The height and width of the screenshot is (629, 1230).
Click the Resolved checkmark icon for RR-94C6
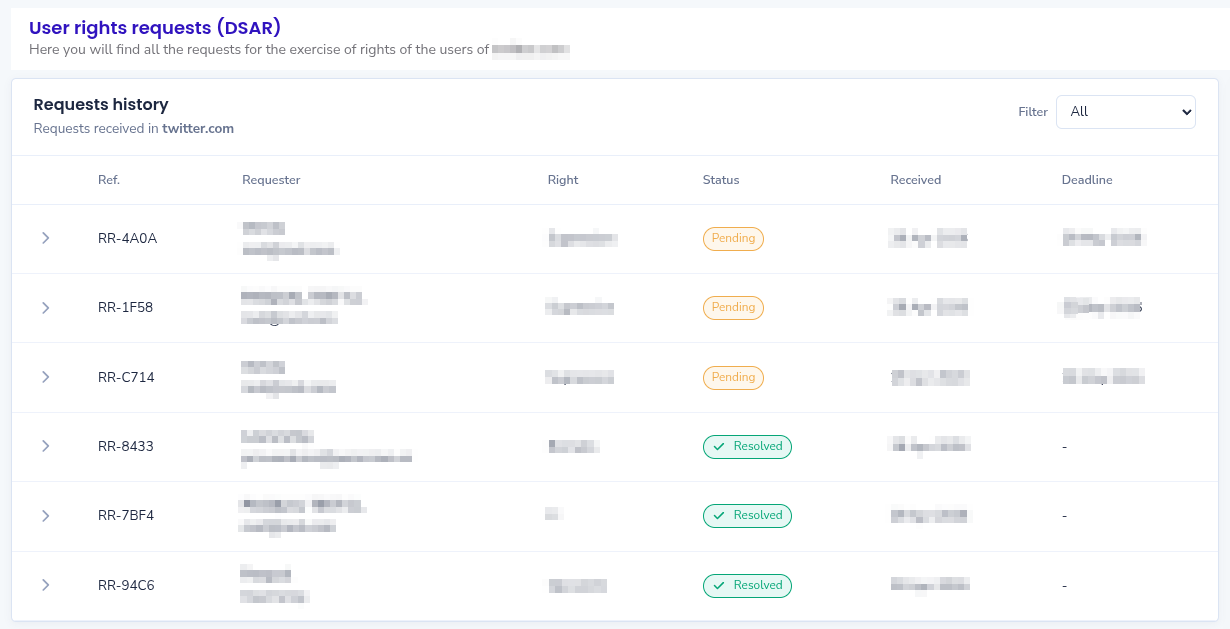tap(719, 586)
